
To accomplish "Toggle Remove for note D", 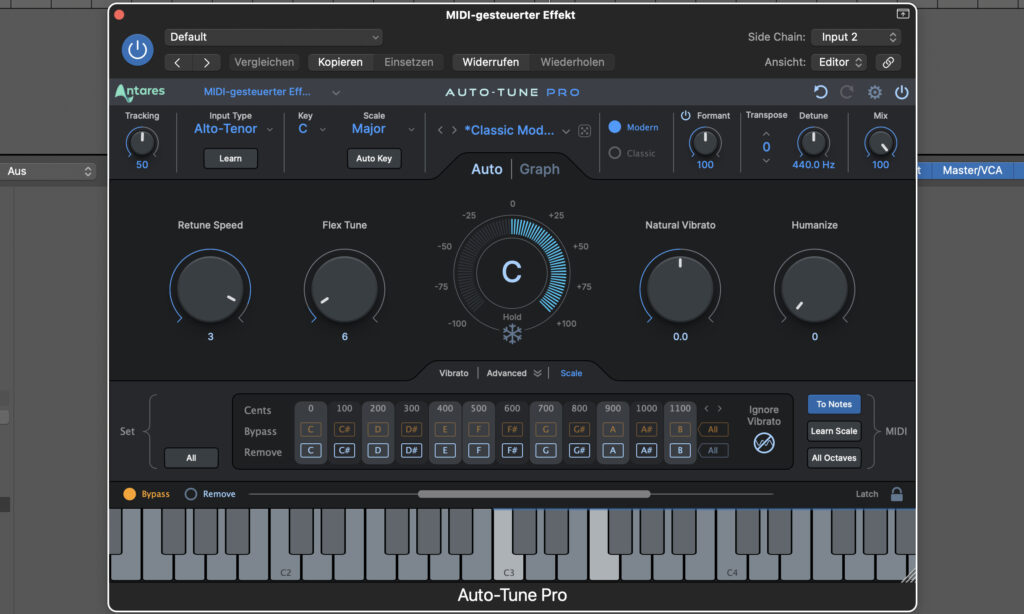I will [x=377, y=450].
